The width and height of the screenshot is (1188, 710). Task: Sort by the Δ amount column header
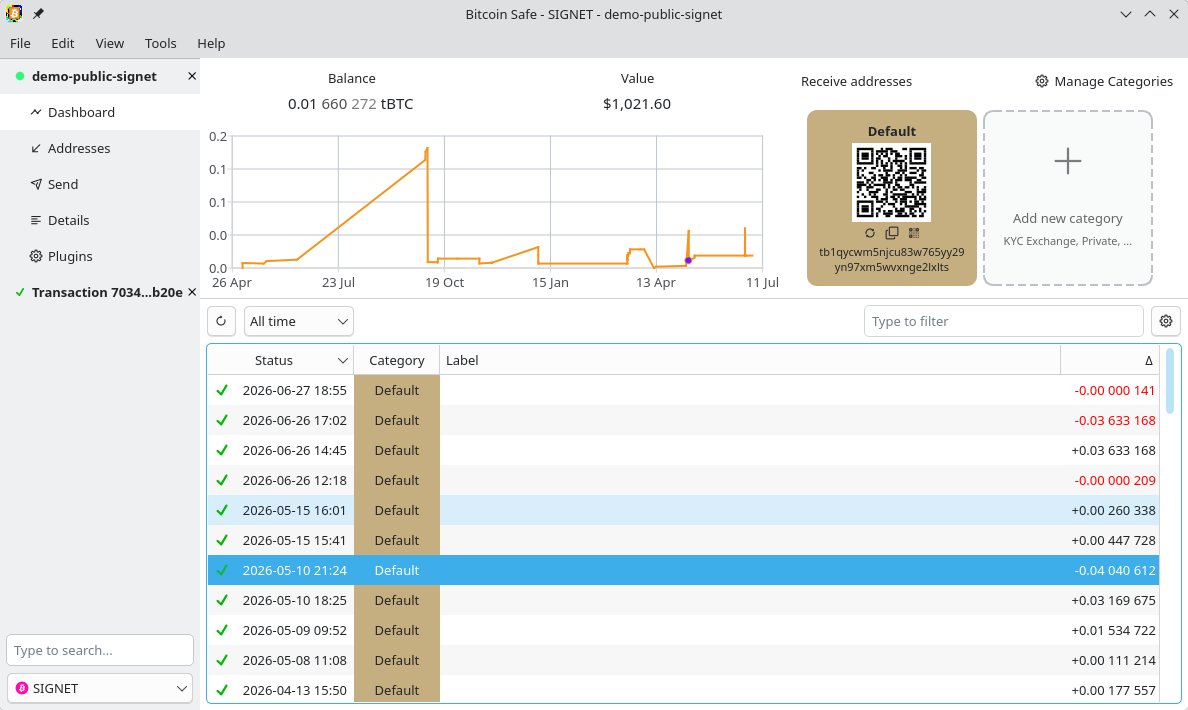tap(1110, 361)
